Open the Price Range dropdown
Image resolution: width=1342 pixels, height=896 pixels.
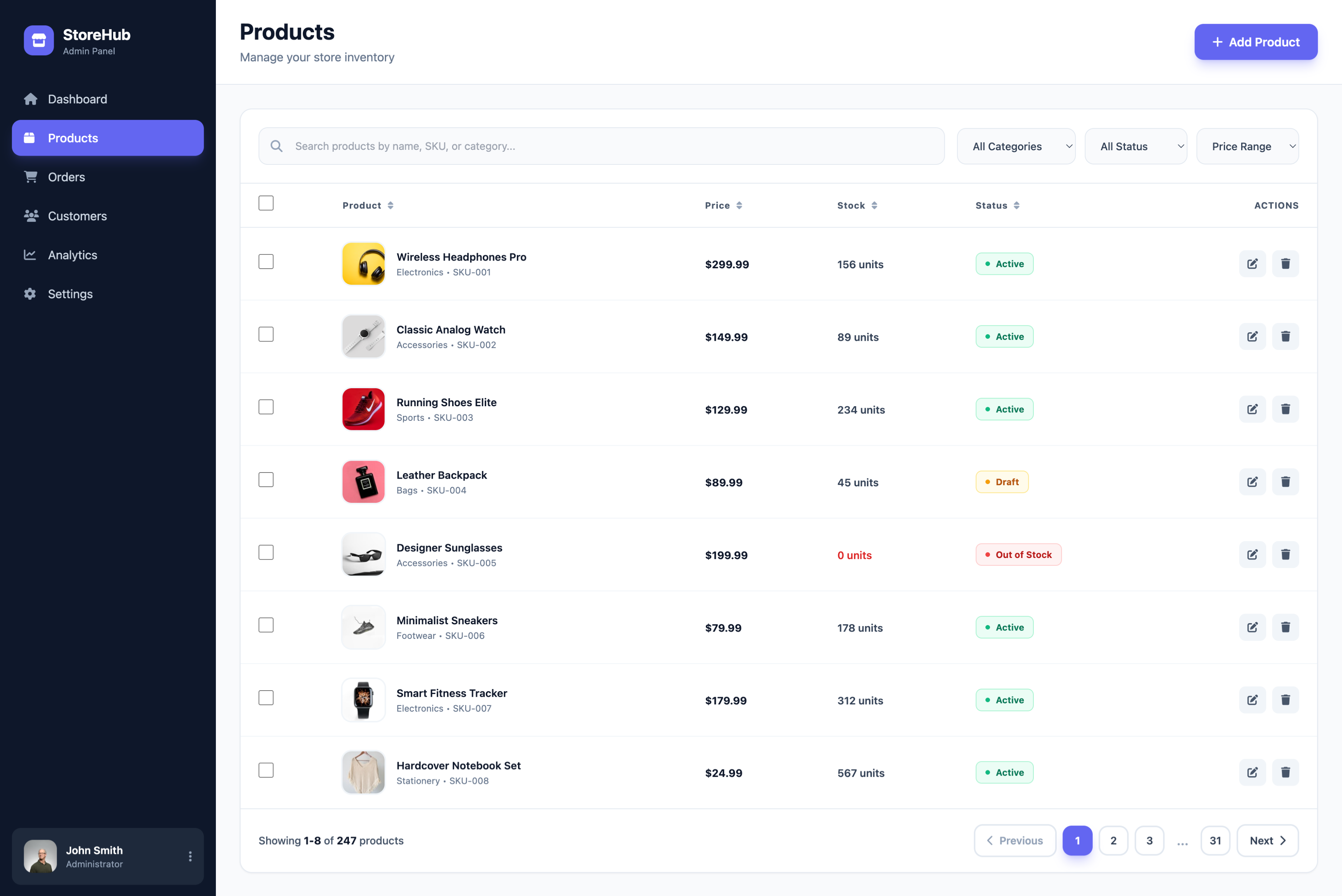(1247, 146)
